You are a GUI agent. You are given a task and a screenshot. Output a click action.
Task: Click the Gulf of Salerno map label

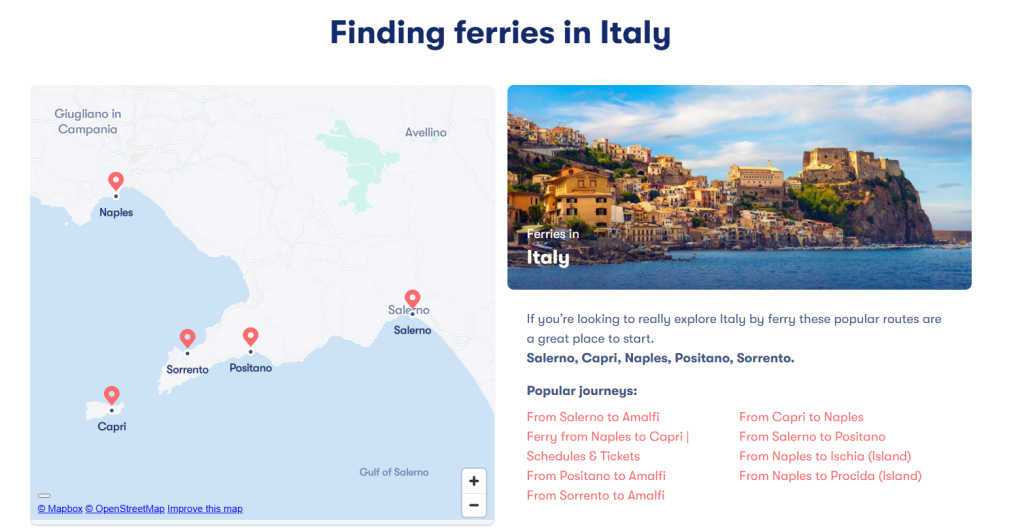394,472
